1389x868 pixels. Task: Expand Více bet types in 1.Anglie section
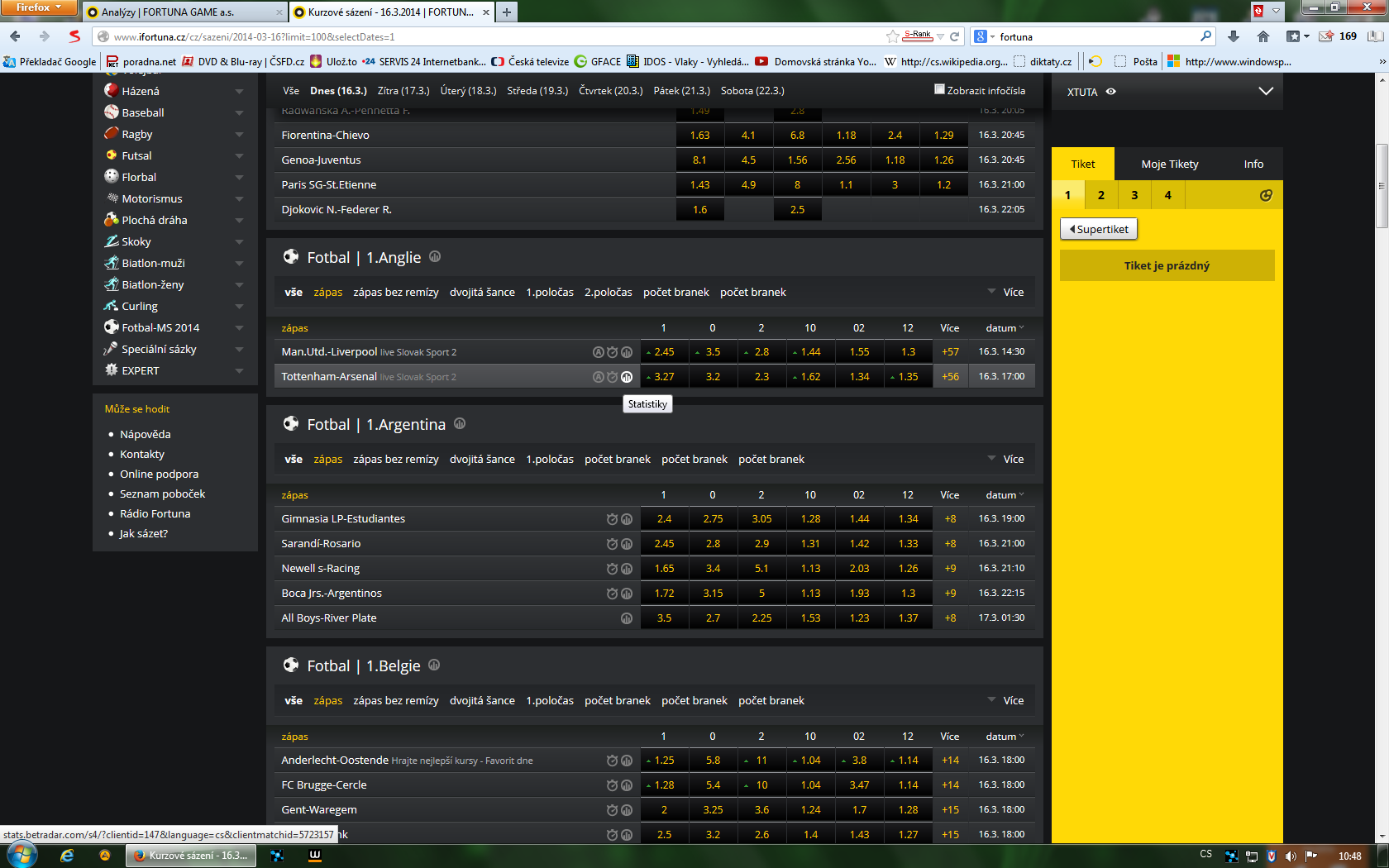[x=1005, y=292]
